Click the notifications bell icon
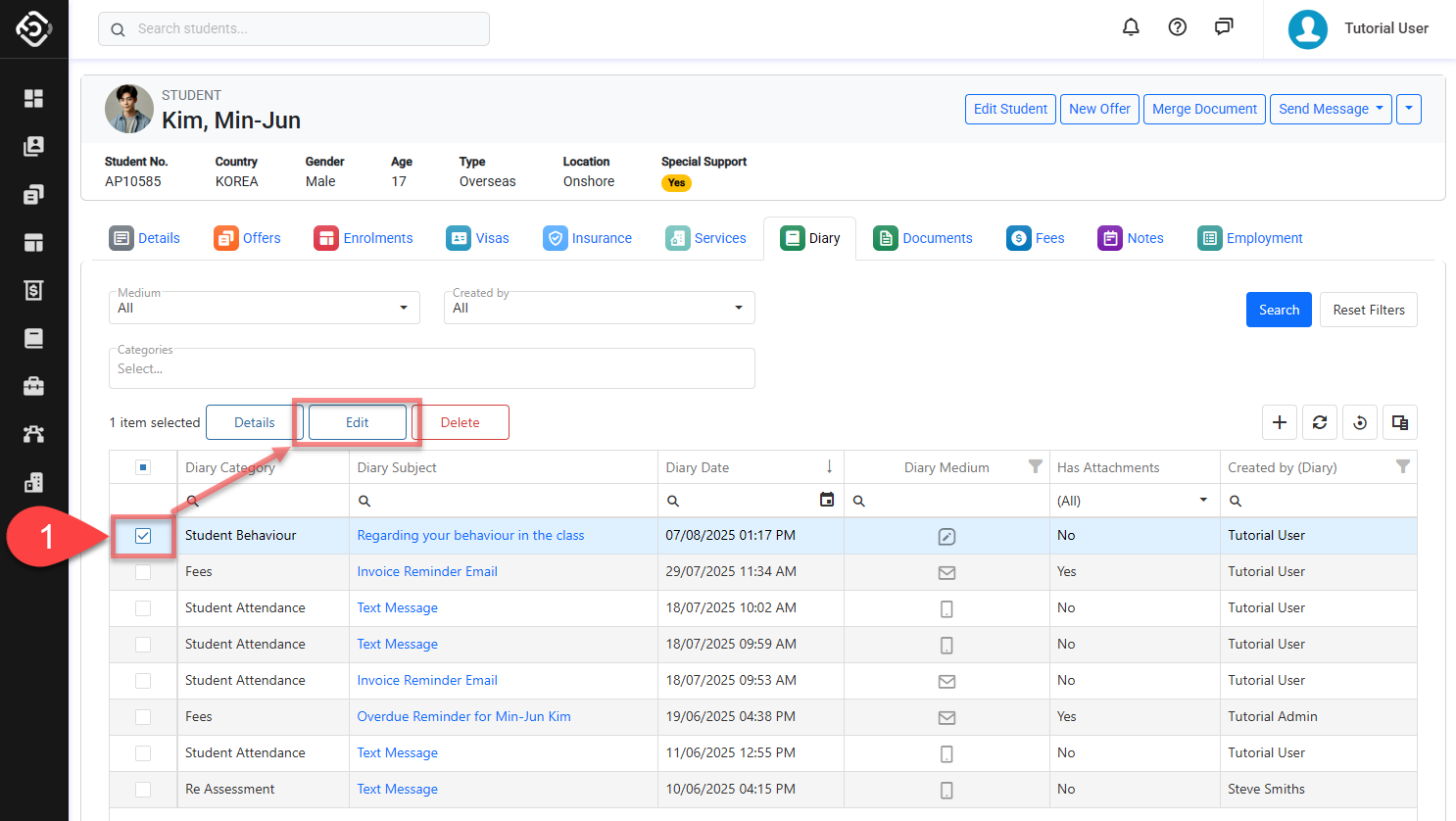This screenshot has height=821, width=1456. 1131,27
